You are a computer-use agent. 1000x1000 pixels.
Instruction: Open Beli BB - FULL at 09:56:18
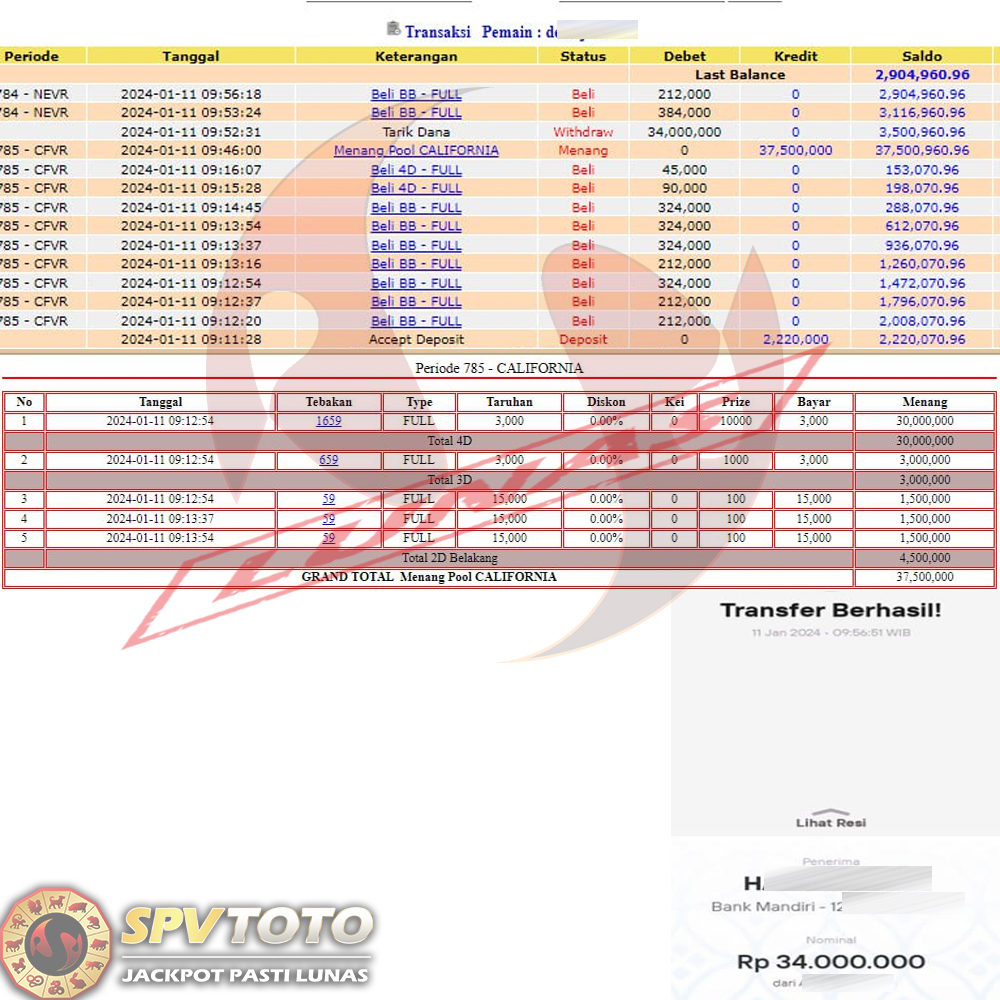tap(416, 94)
